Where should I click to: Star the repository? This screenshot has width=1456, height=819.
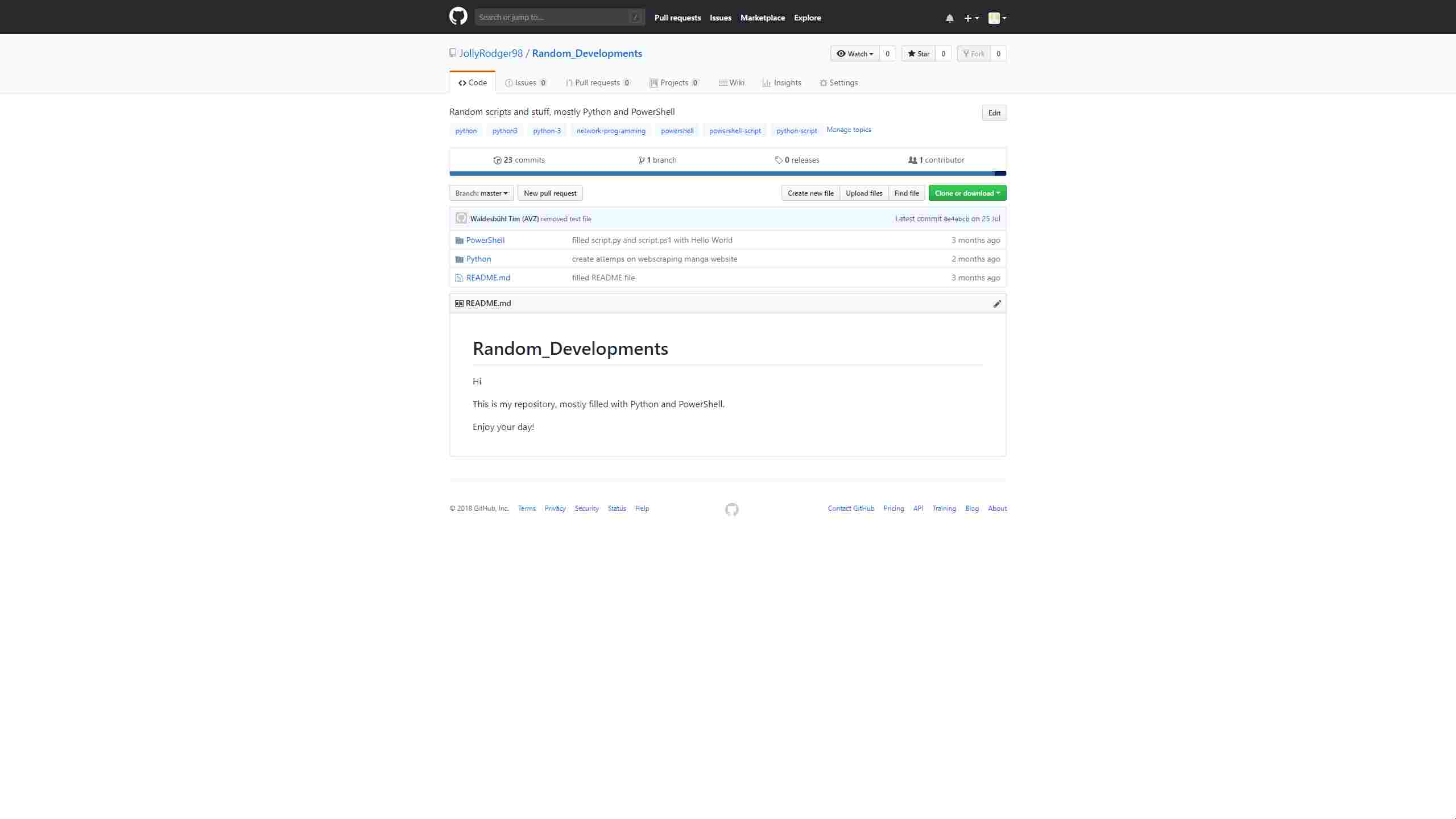pyautogui.click(x=919, y=53)
